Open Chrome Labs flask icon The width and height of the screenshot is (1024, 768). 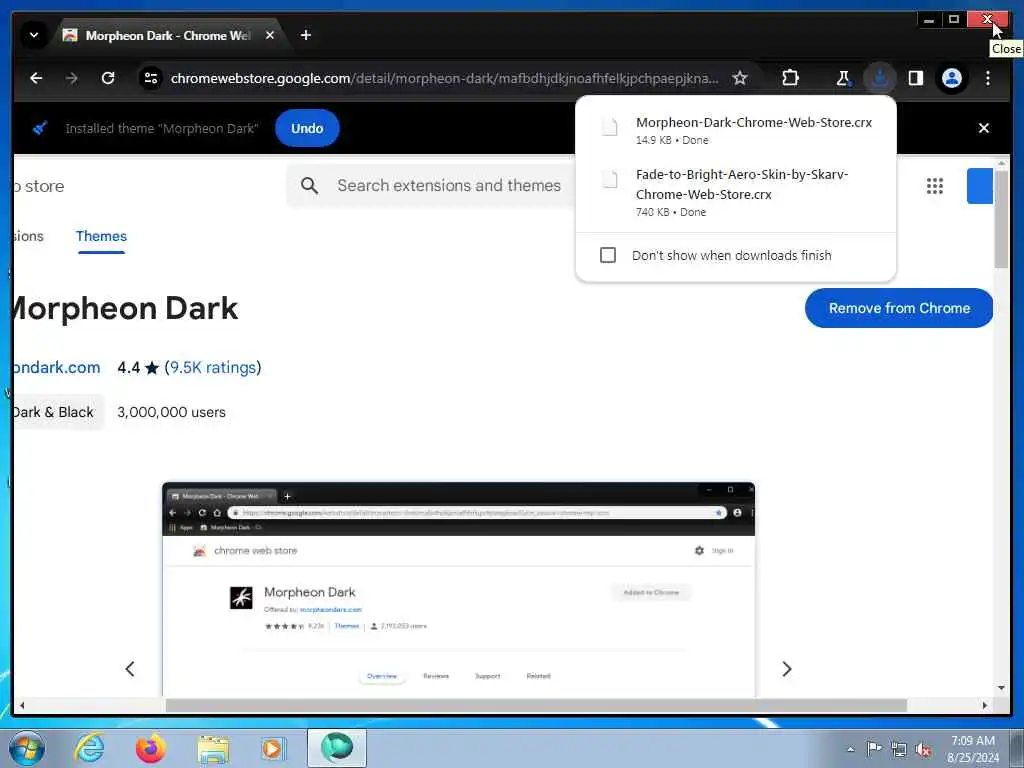click(843, 78)
